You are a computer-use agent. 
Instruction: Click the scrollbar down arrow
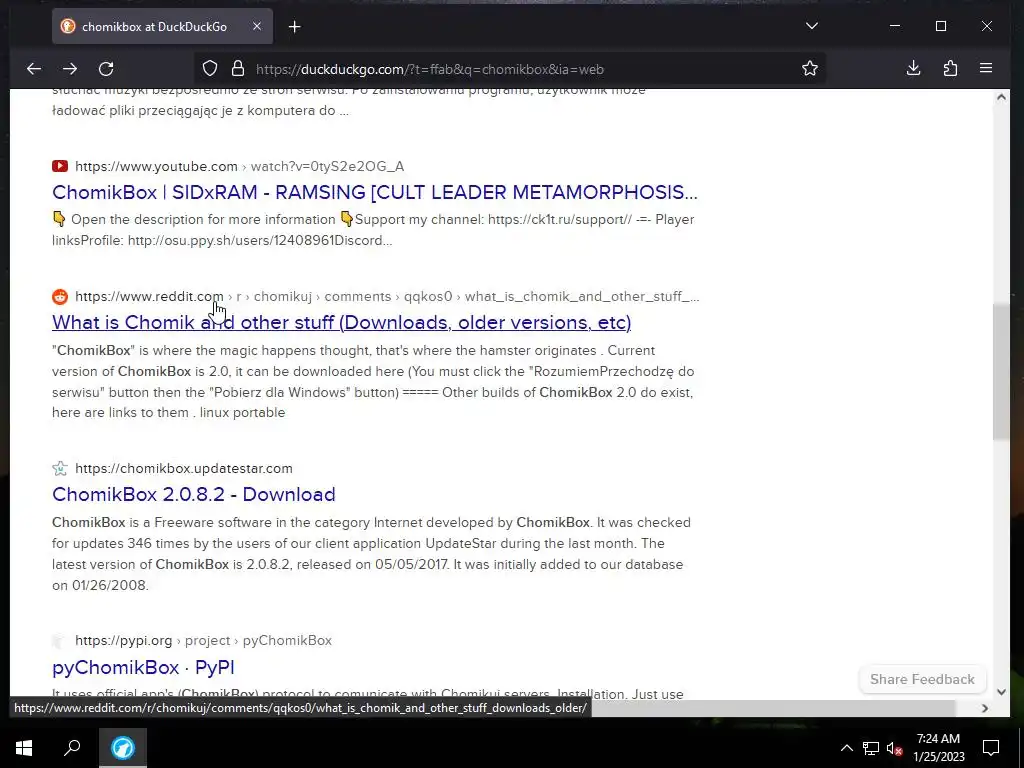coord(1001,692)
